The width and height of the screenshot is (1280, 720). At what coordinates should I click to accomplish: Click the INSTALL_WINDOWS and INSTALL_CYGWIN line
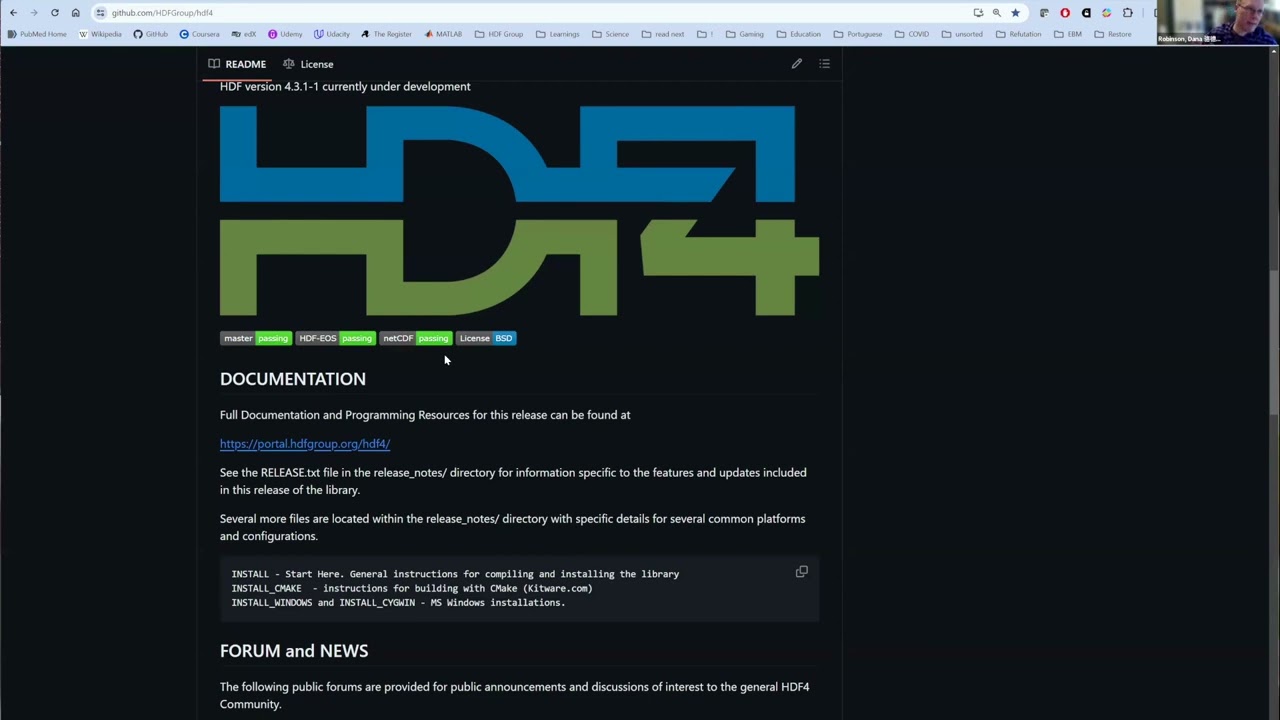(398, 603)
